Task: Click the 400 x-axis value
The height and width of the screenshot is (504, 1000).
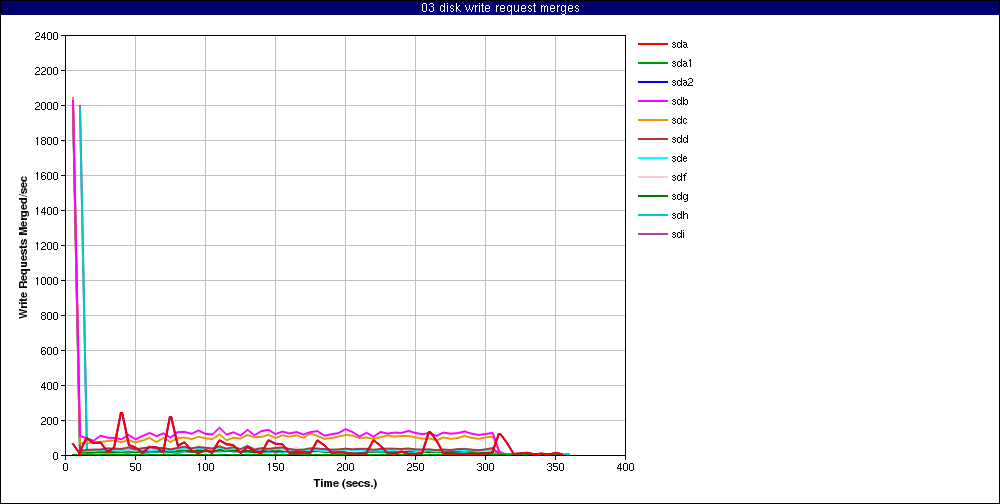Action: click(x=625, y=467)
